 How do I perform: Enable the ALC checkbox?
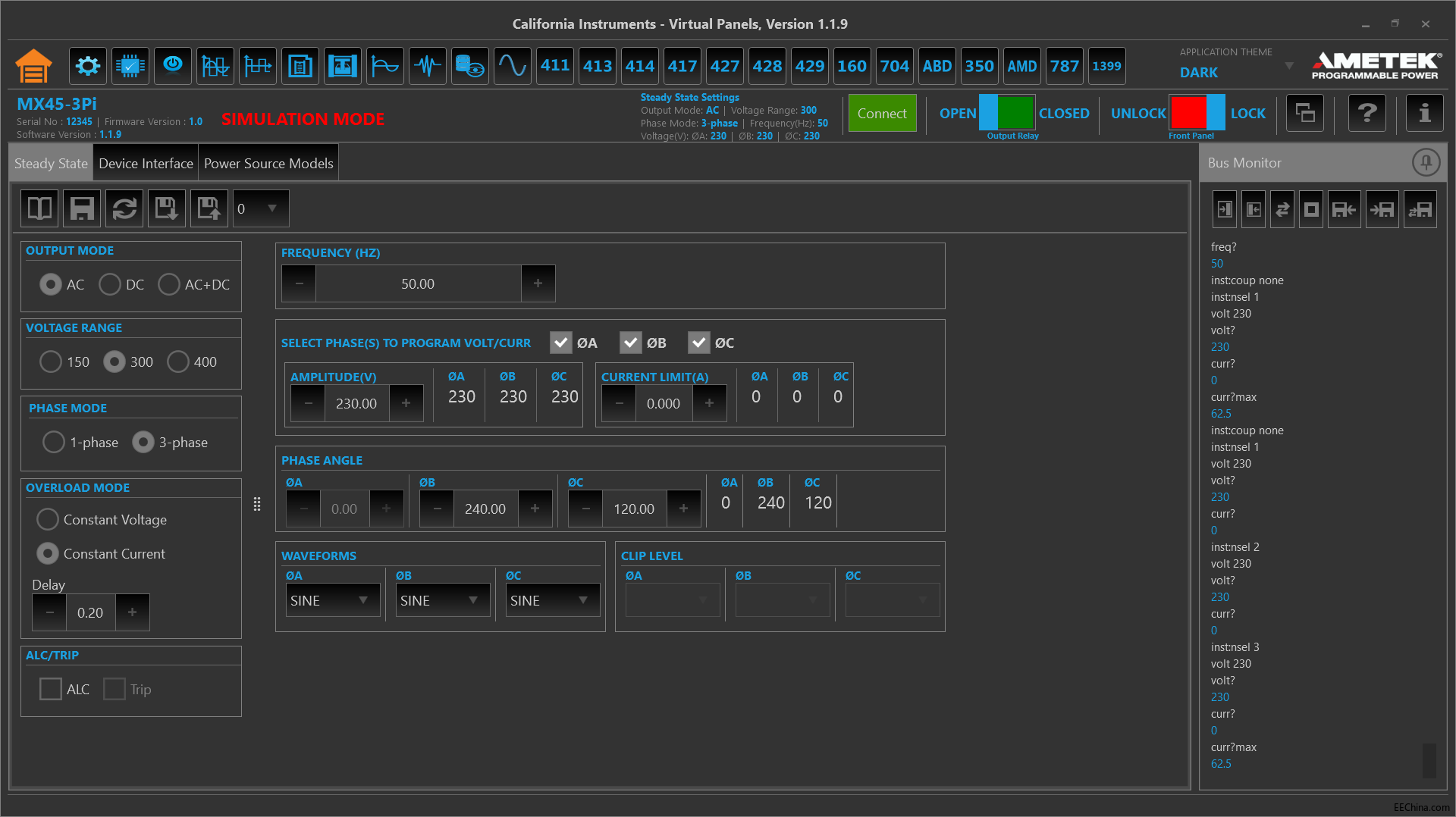click(51, 689)
